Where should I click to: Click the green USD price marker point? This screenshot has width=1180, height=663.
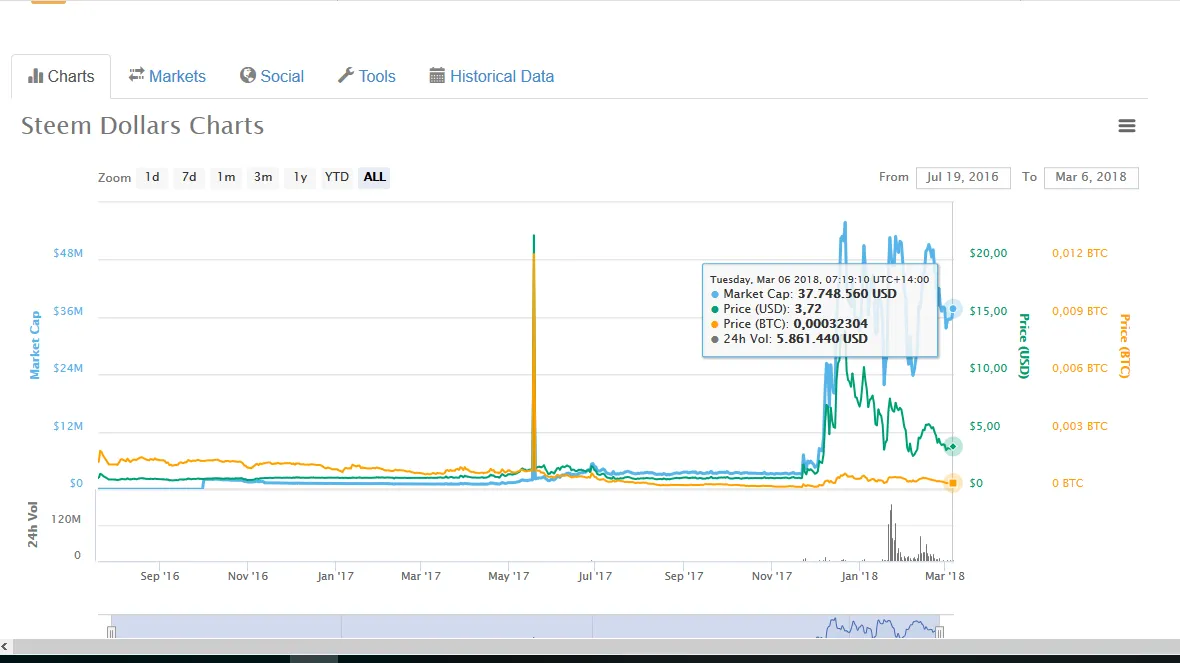pos(953,446)
